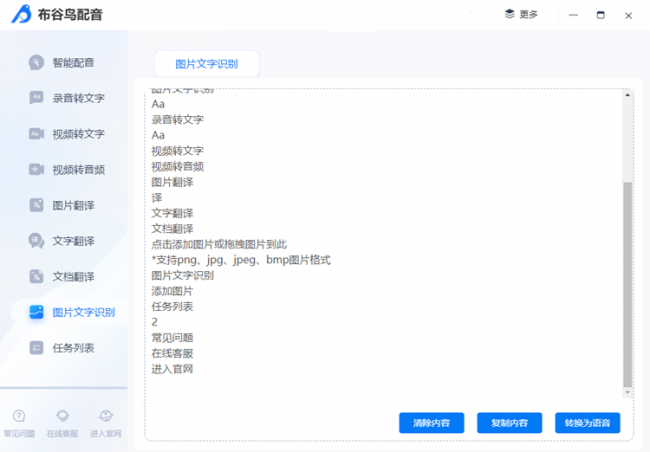Image resolution: width=650 pixels, height=452 pixels.
Task: Click the recognized line 常见问题 in results
Action: (172, 338)
